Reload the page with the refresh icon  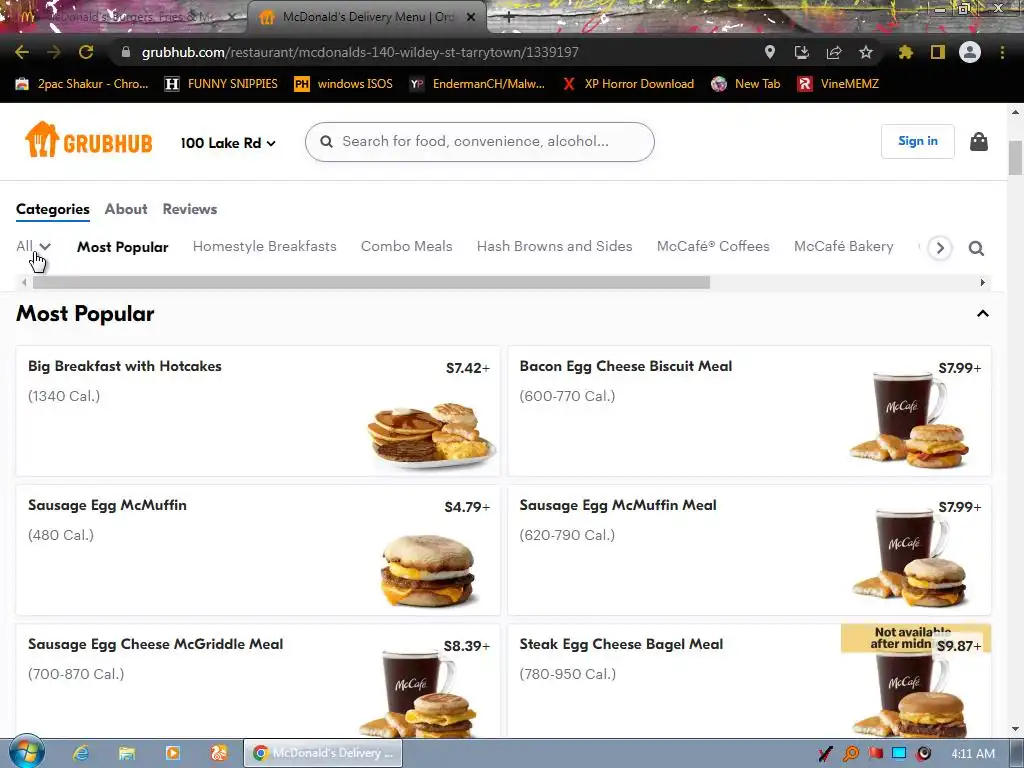86,52
